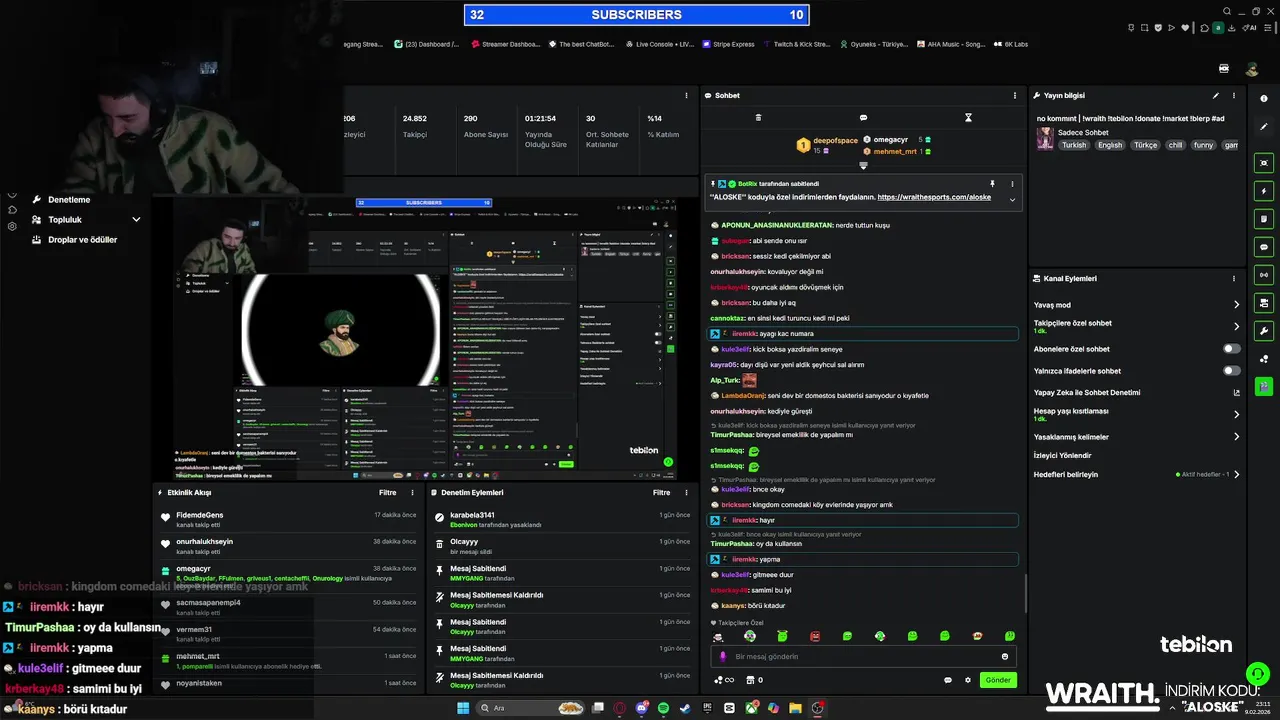Toggle the wrench sidebar button

[1264, 331]
